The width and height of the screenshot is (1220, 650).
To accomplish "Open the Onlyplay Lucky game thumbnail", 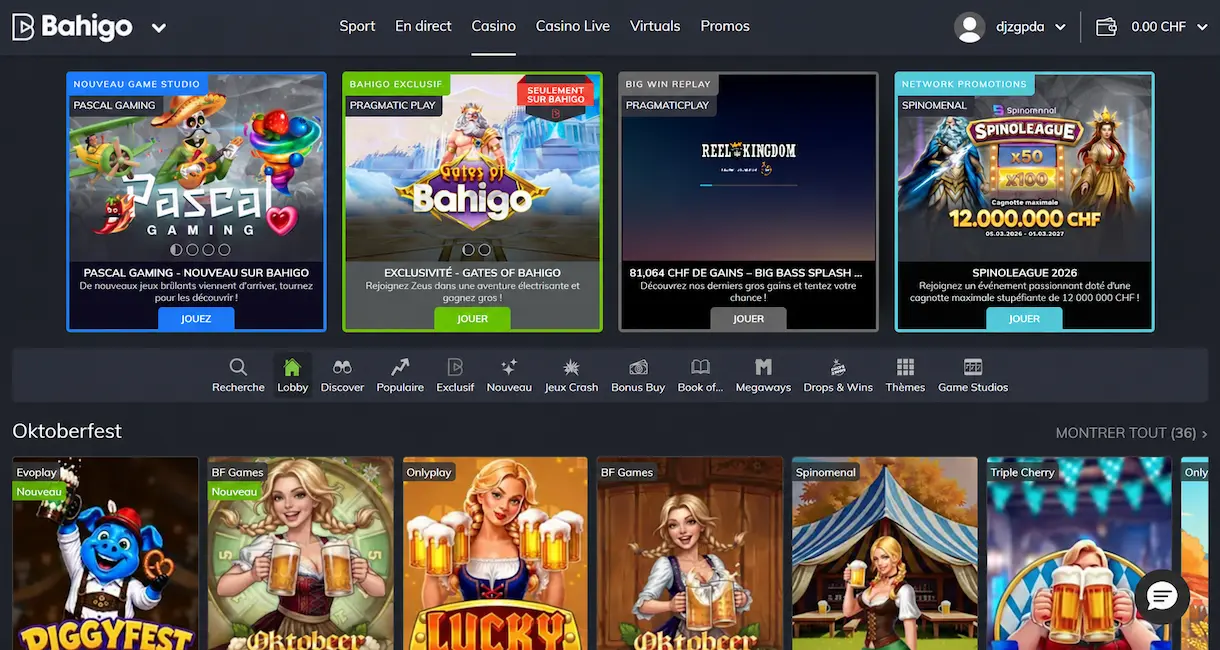I will click(x=495, y=553).
